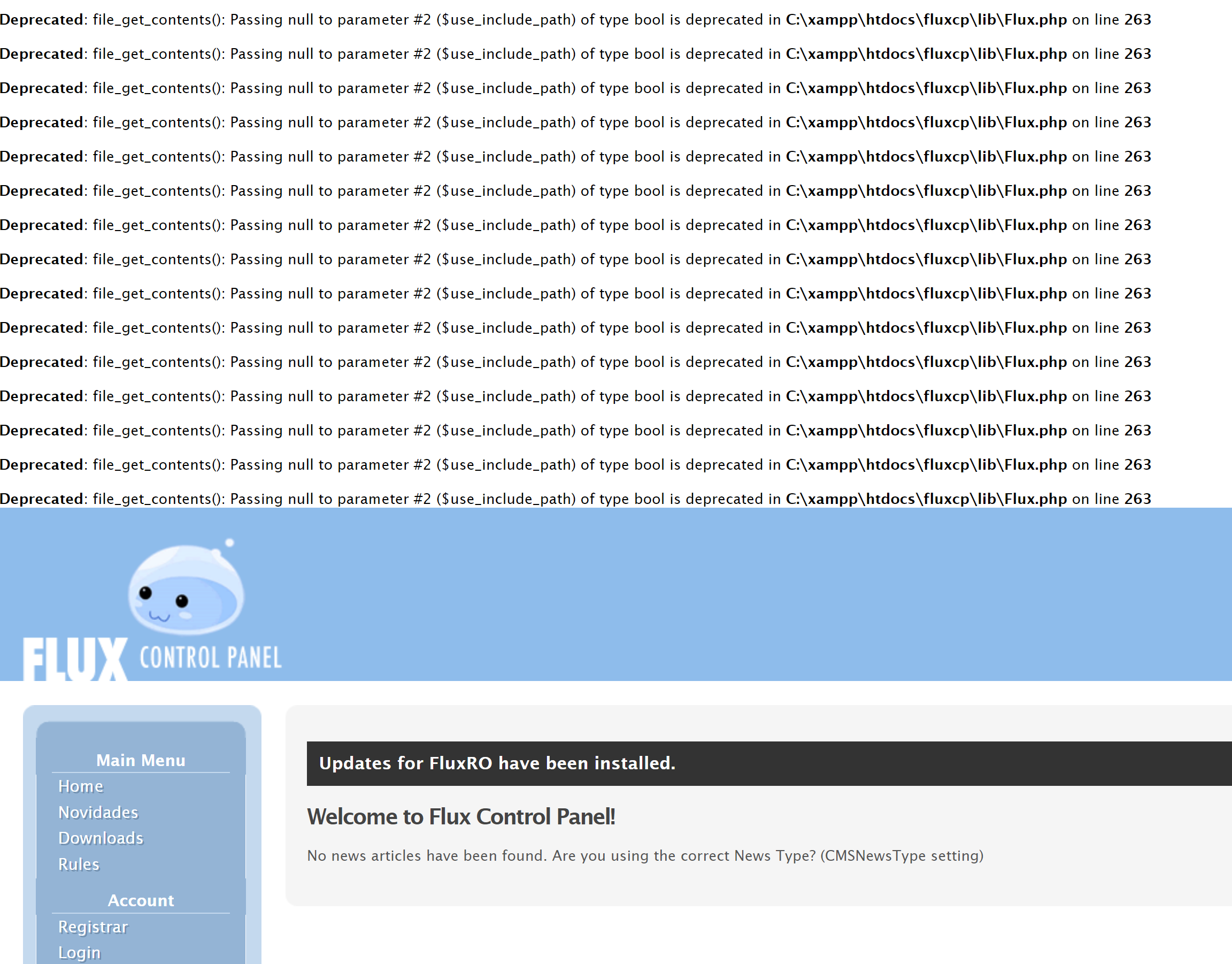1232x964 pixels.
Task: Open the Registrar account link
Action: pos(93,927)
